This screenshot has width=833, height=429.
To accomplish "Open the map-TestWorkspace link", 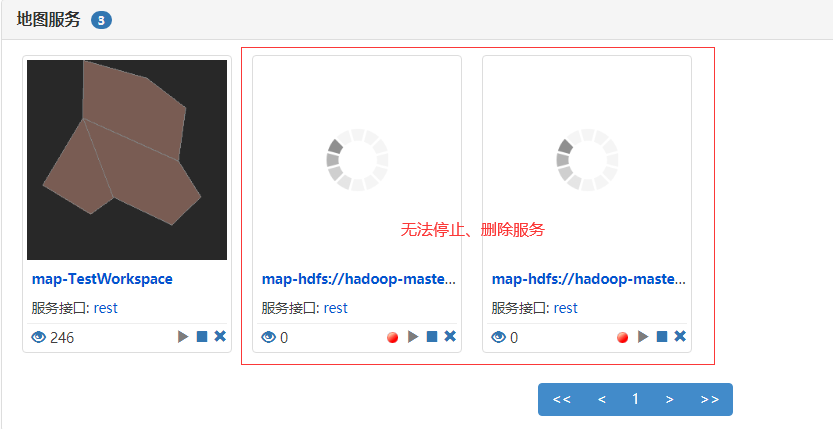I will tap(102, 279).
